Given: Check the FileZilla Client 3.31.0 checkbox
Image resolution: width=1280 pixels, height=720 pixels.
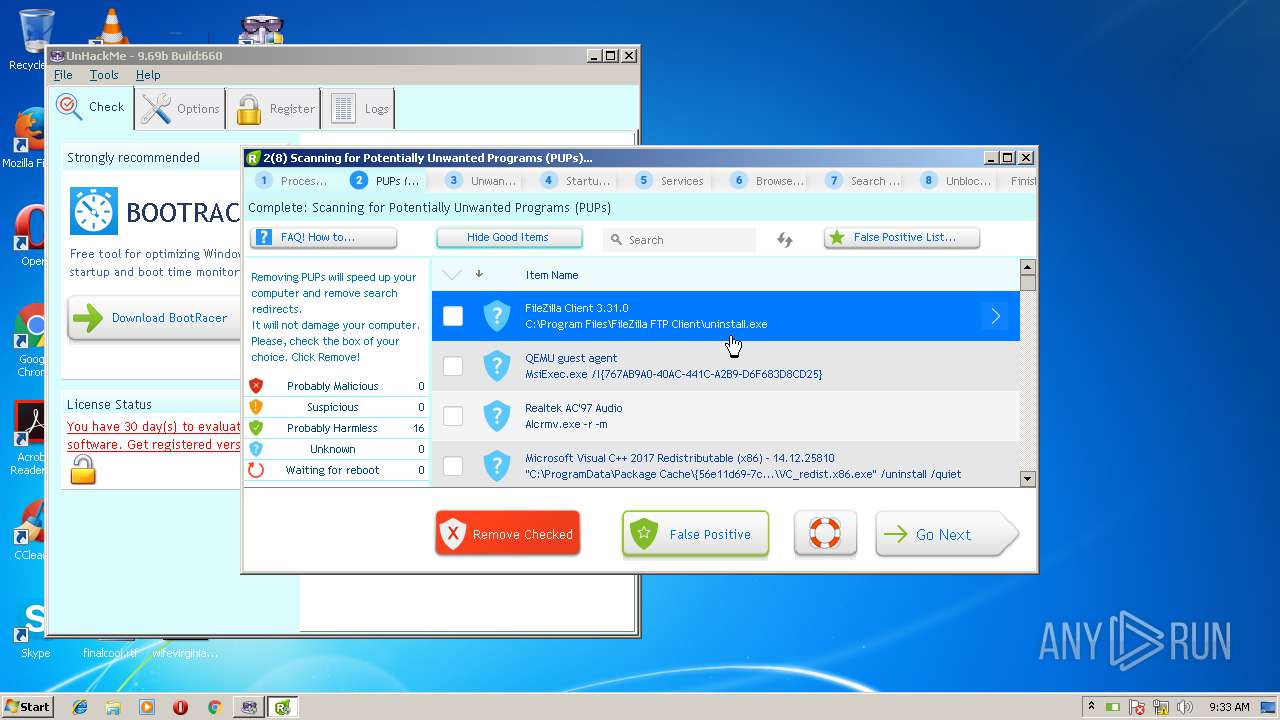Looking at the screenshot, I should (x=453, y=316).
